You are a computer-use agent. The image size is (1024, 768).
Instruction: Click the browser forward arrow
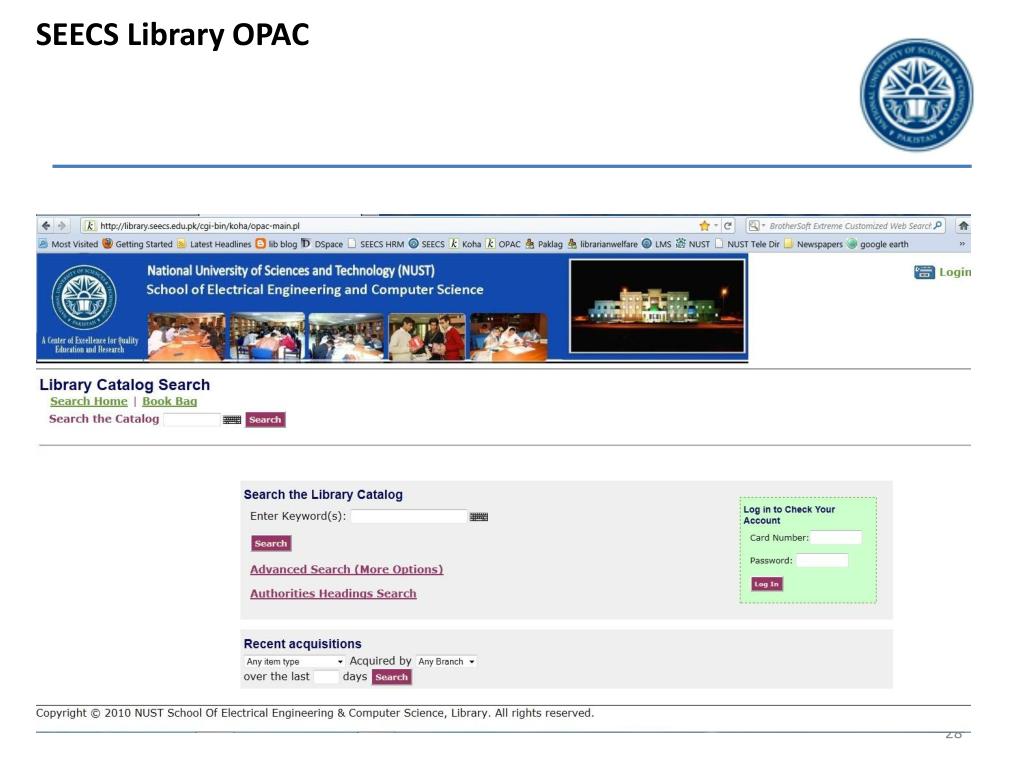(x=62, y=226)
